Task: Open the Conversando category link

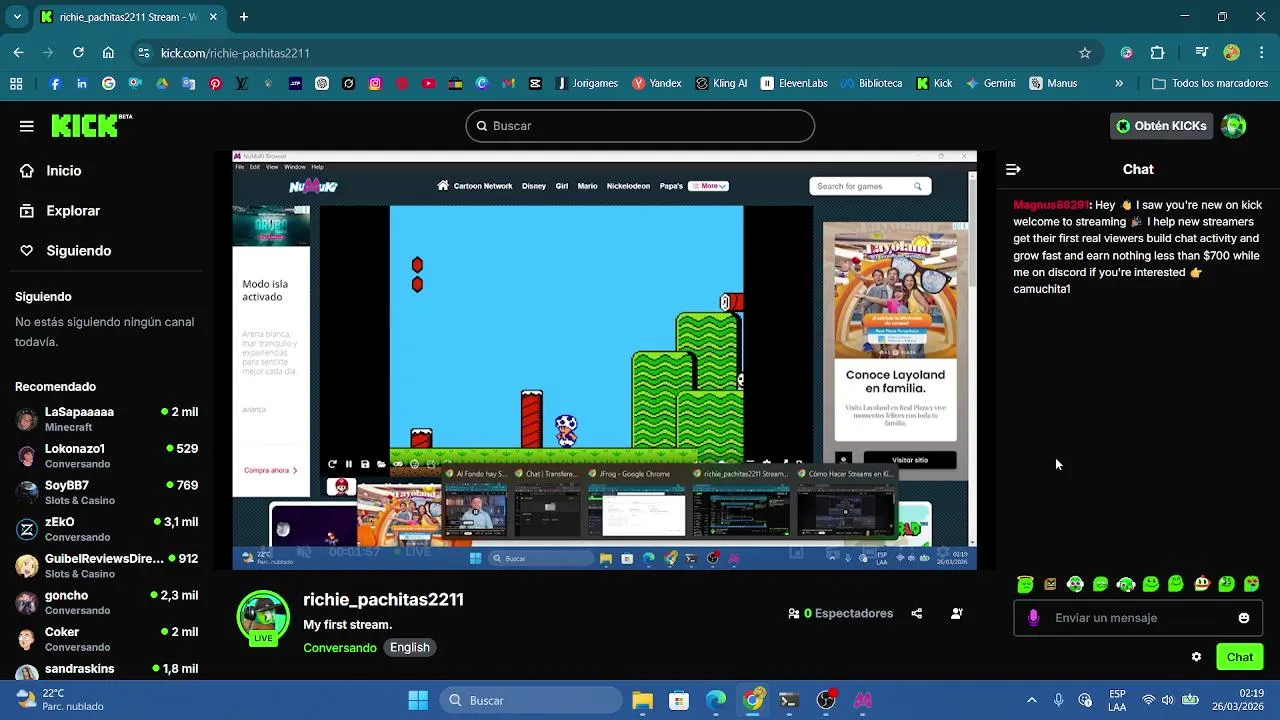Action: coord(340,648)
